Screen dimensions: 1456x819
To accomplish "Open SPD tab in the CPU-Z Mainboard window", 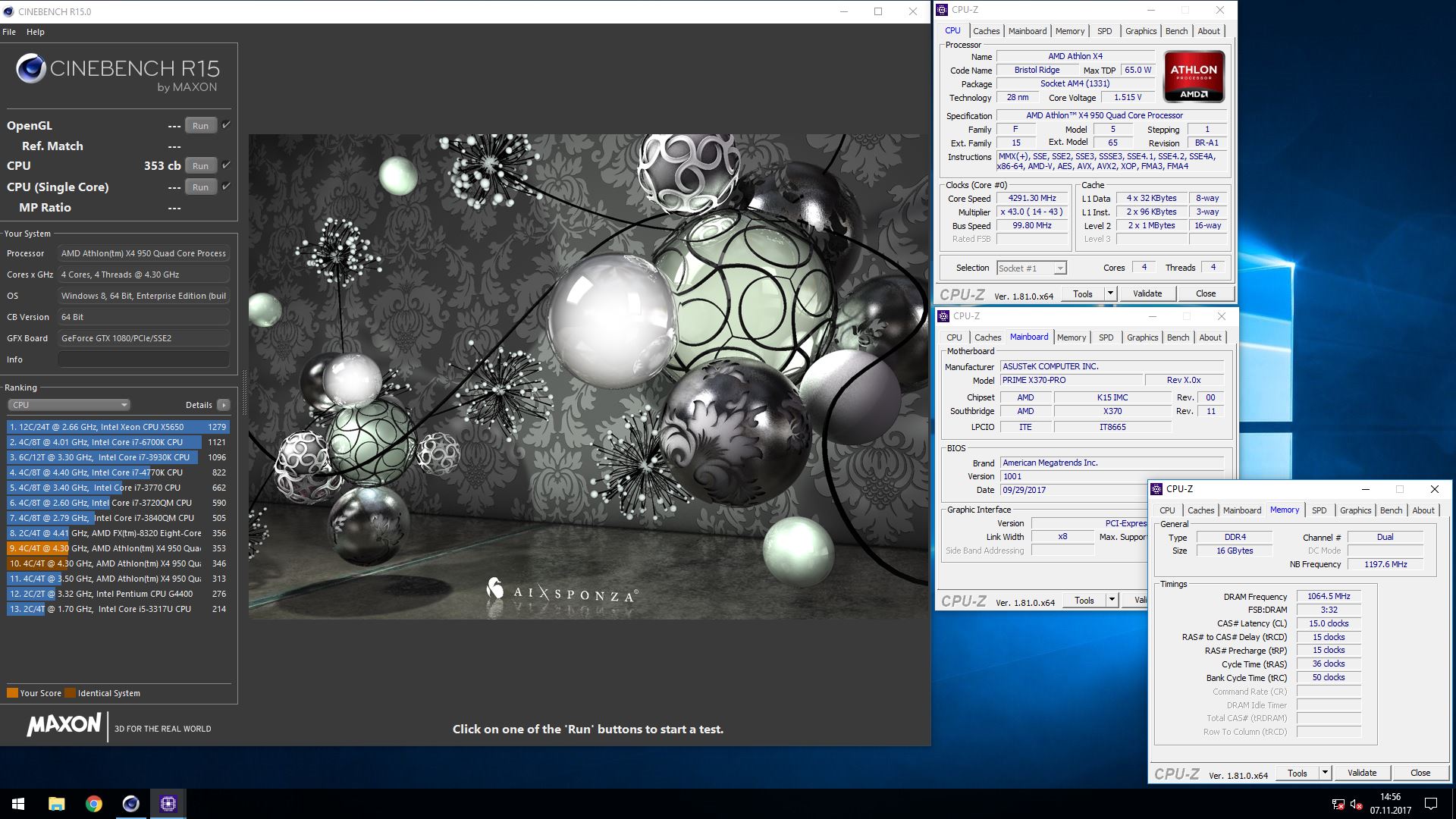I will pyautogui.click(x=1106, y=337).
